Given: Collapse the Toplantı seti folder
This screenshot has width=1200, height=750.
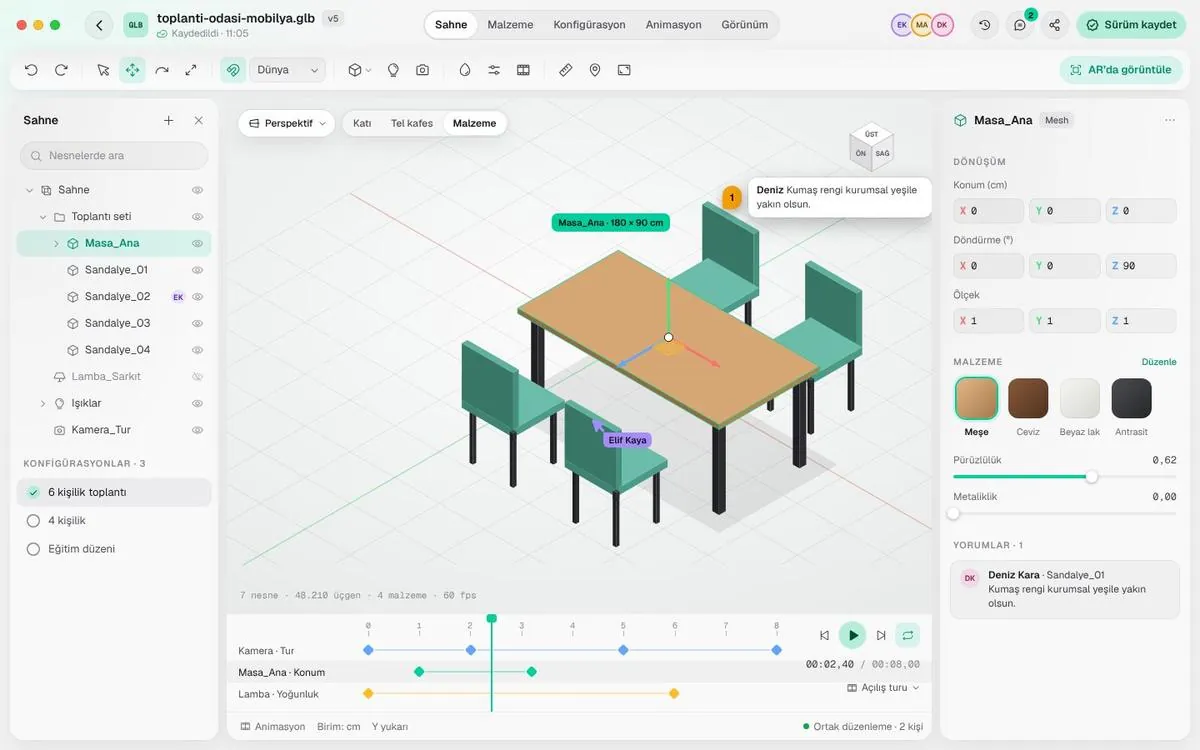Looking at the screenshot, I should click(x=42, y=216).
